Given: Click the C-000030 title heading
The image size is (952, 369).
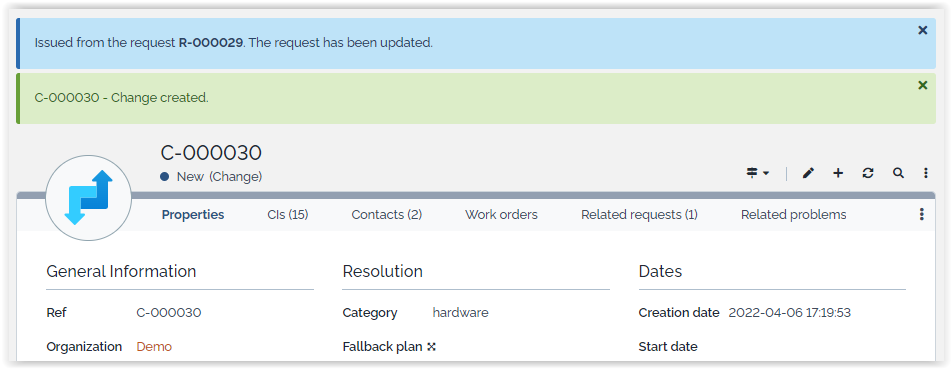Looking at the screenshot, I should tap(211, 153).
